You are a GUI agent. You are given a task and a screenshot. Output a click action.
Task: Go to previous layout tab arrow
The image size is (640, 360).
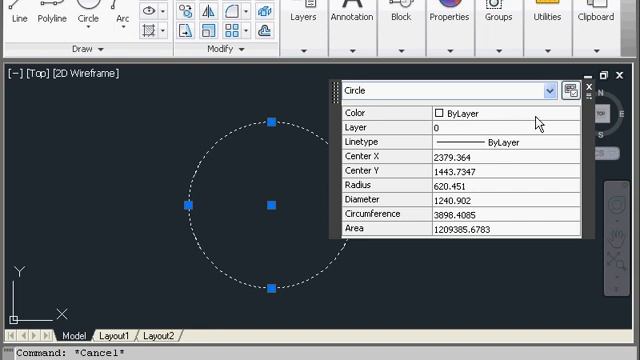(23, 336)
